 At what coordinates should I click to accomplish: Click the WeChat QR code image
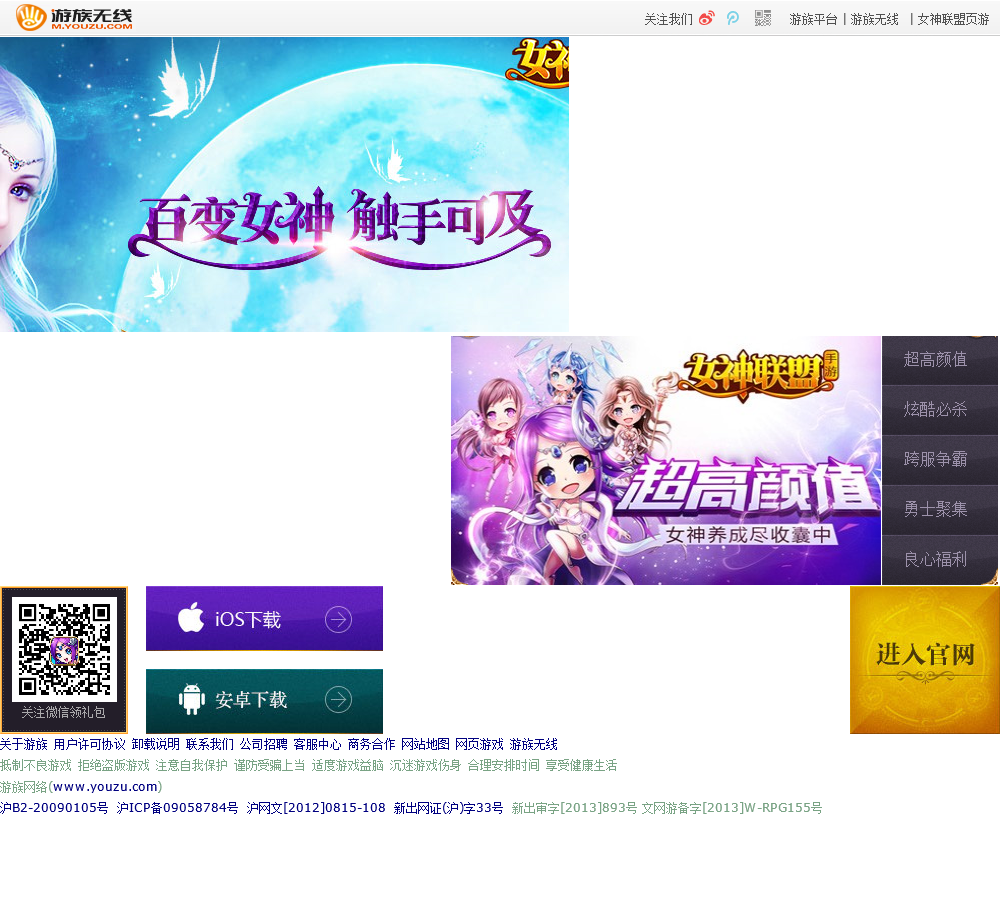(64, 649)
